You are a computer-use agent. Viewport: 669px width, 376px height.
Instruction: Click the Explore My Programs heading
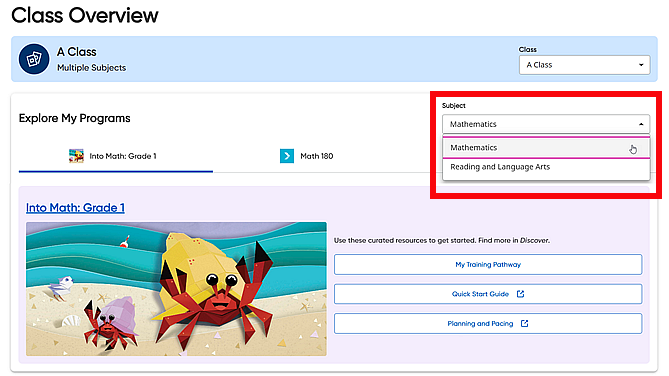[x=75, y=118]
